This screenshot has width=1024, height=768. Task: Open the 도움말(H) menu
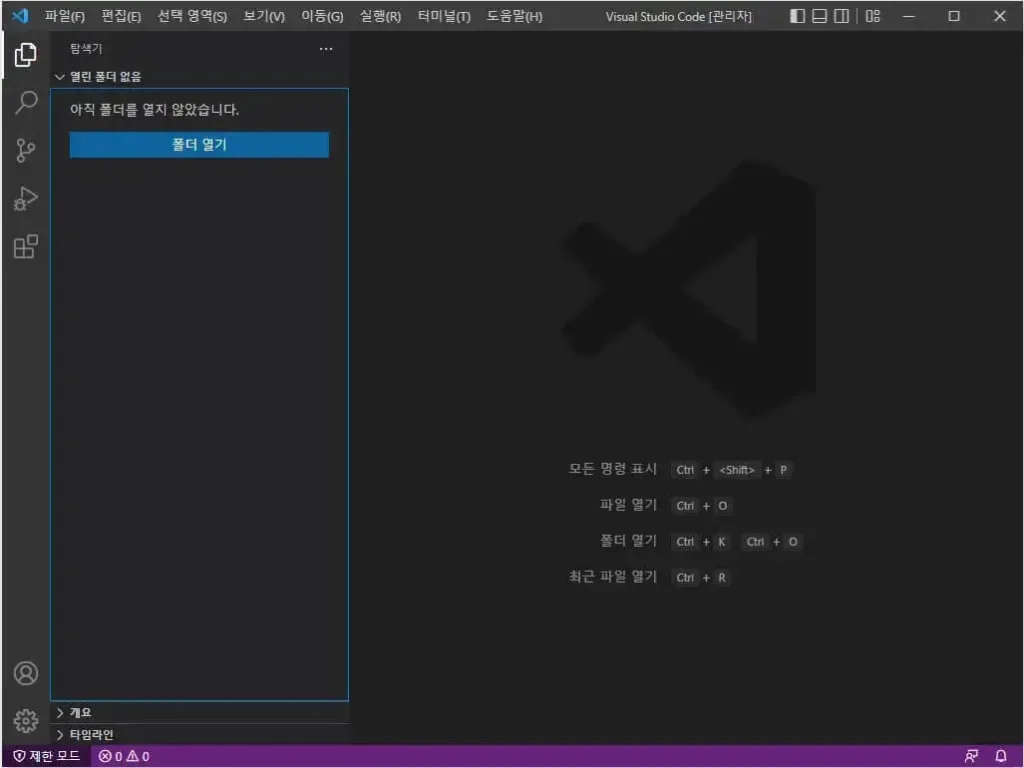point(515,16)
